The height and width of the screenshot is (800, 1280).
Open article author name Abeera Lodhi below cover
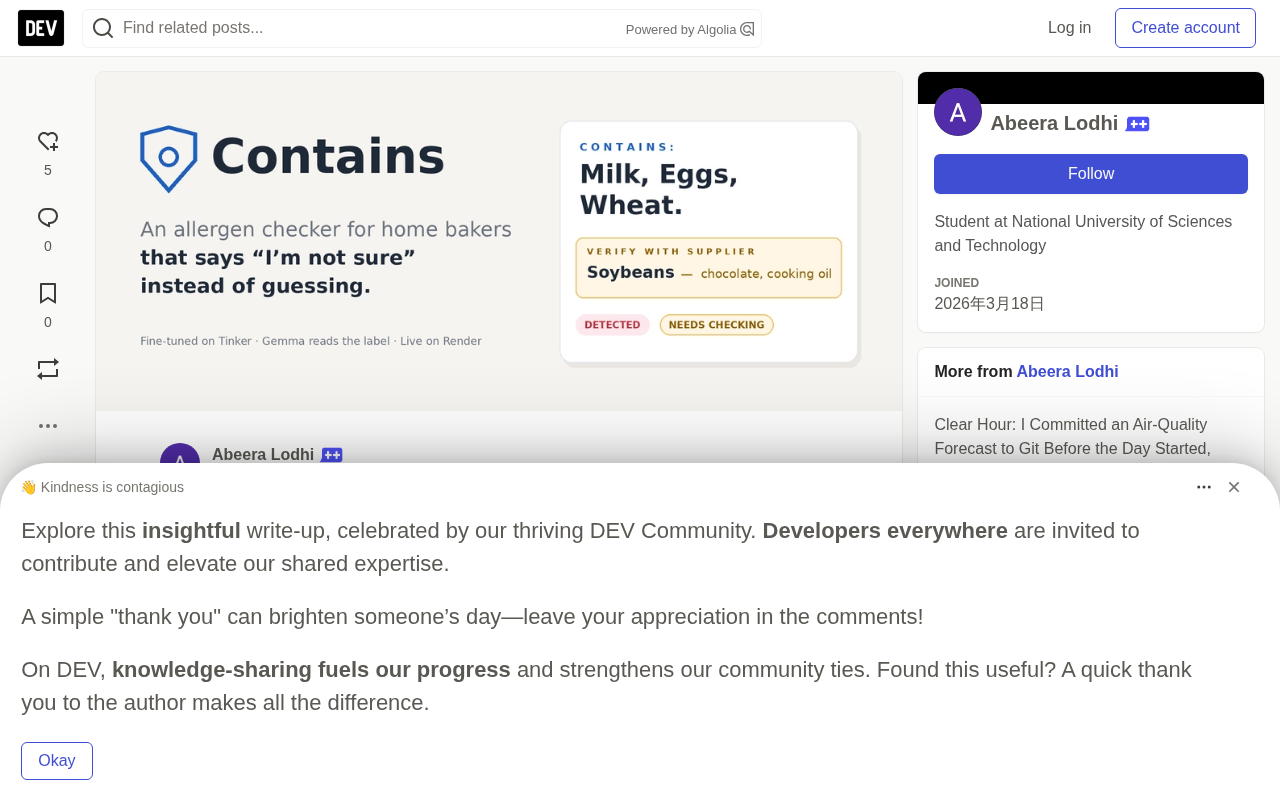(263, 454)
